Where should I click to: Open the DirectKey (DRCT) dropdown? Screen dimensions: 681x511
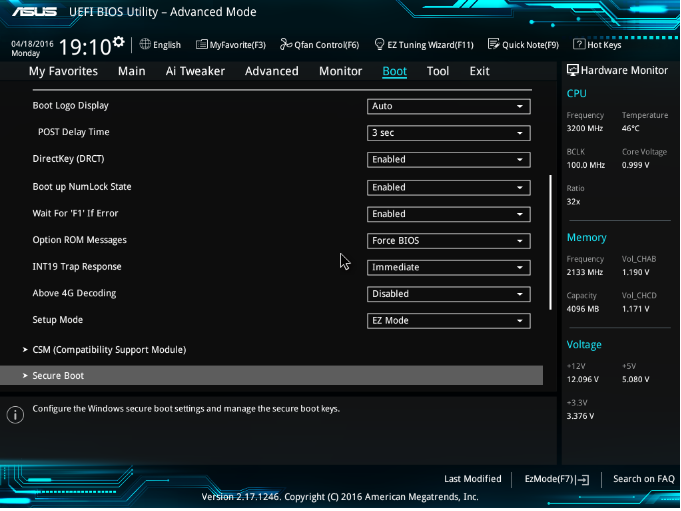[449, 160]
